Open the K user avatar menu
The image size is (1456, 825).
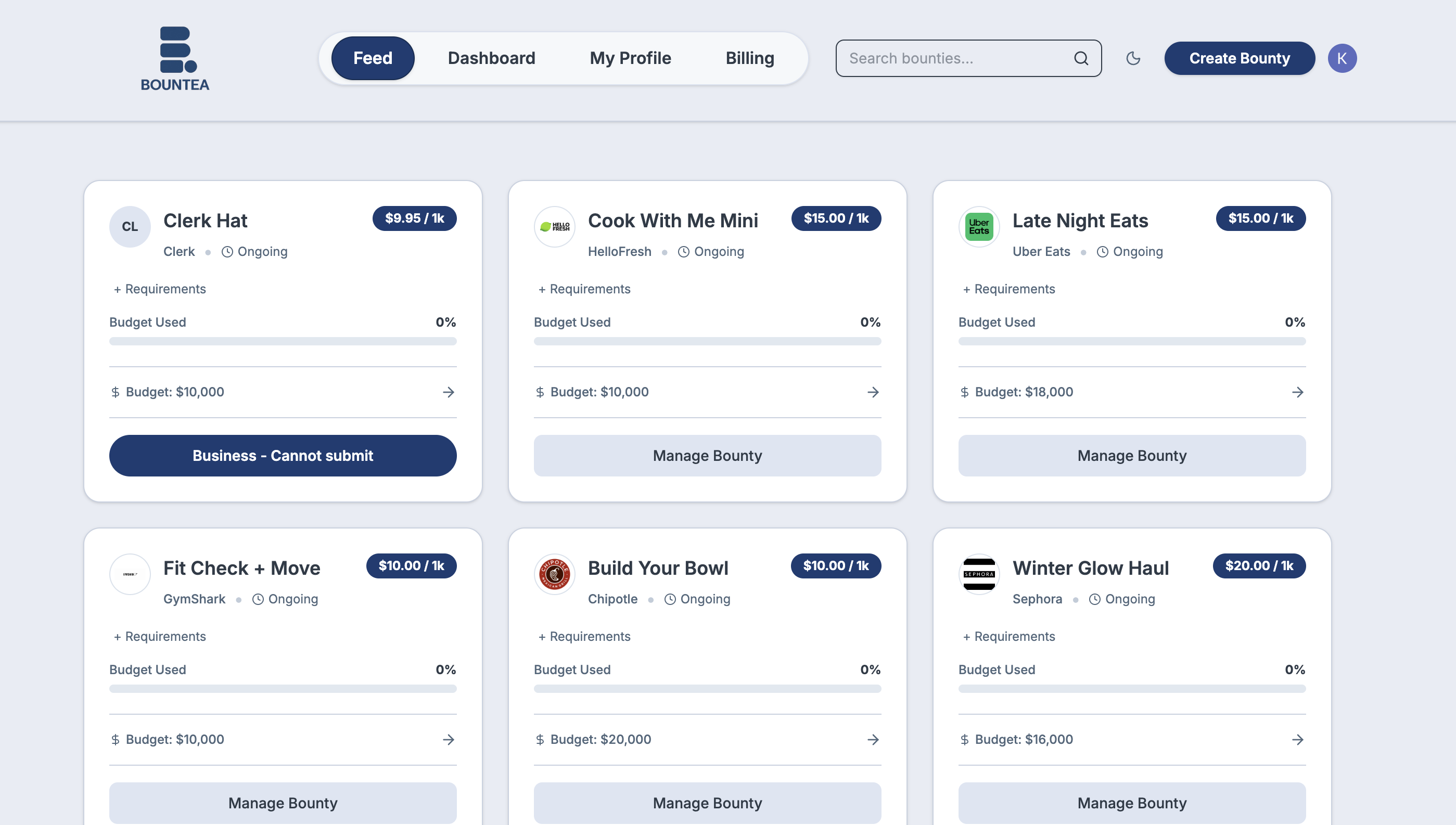tap(1342, 58)
